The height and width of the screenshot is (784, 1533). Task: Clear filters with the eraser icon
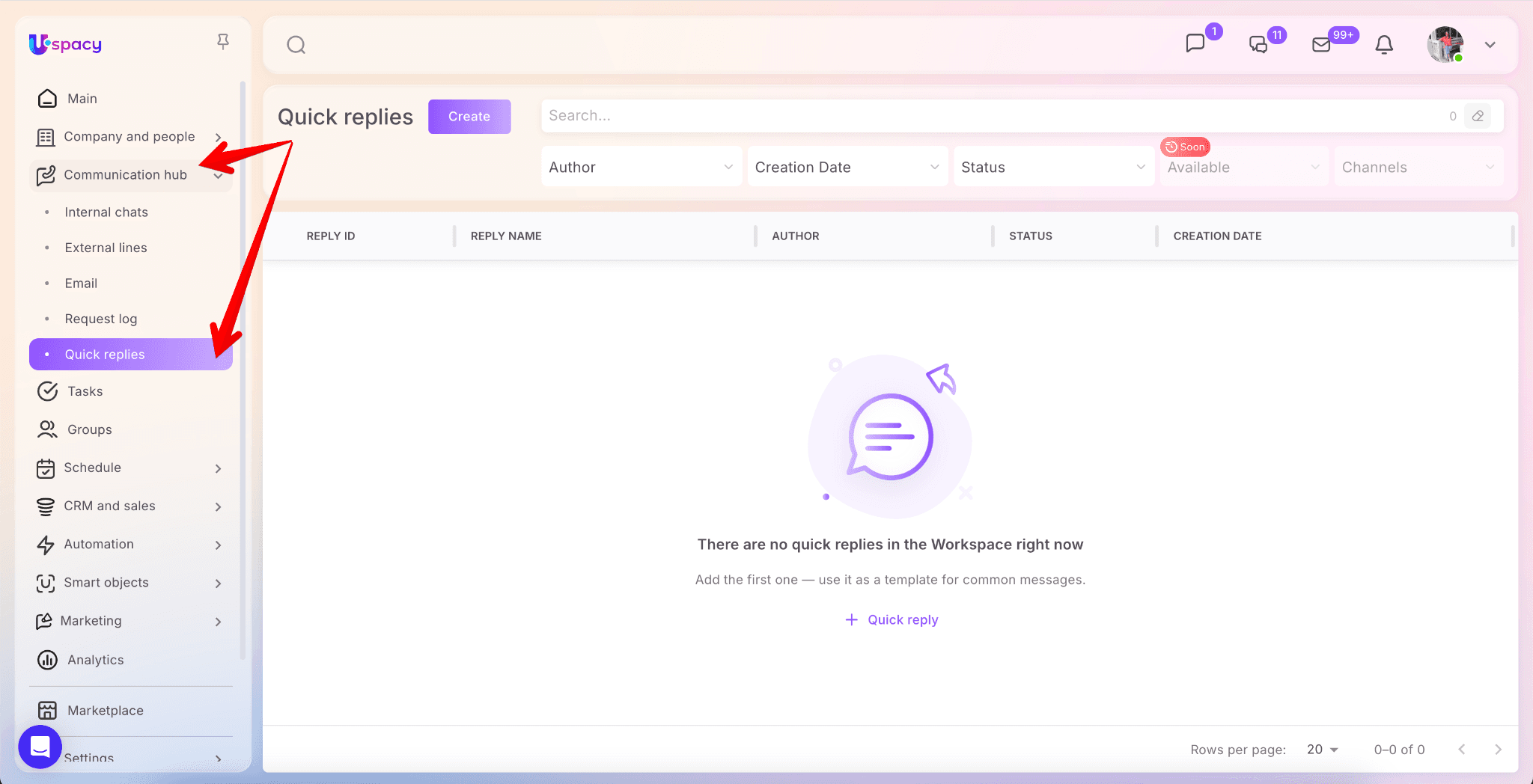point(1478,116)
